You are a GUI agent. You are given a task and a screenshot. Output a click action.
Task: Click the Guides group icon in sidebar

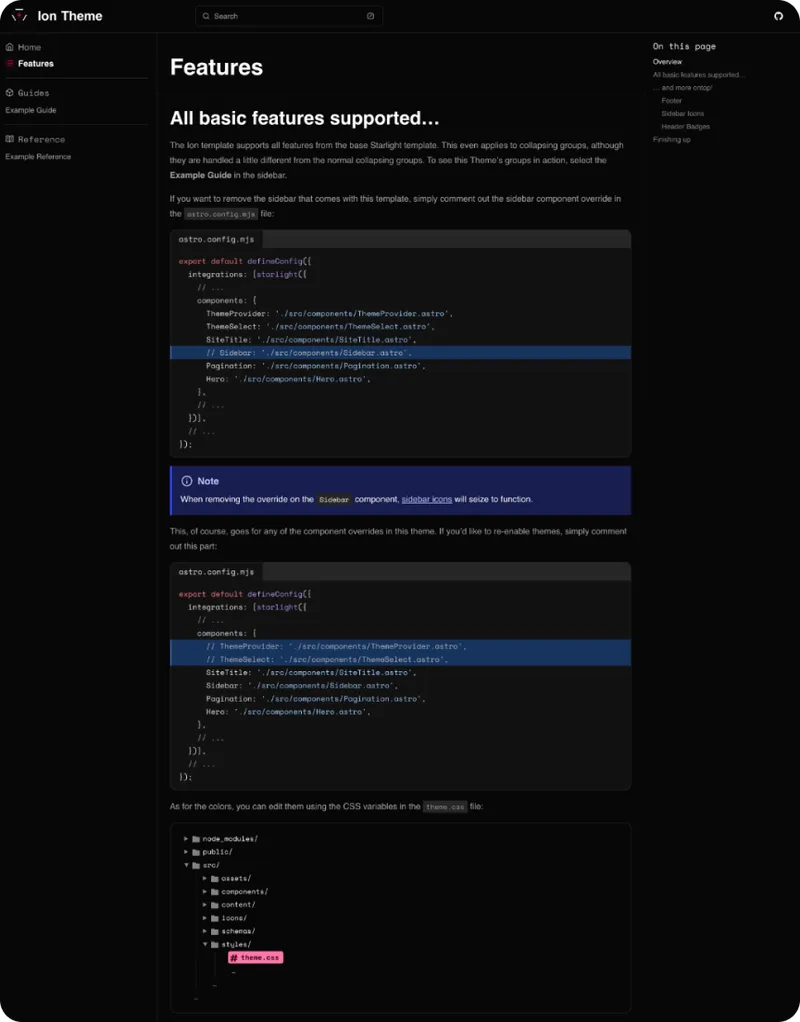tap(10, 93)
